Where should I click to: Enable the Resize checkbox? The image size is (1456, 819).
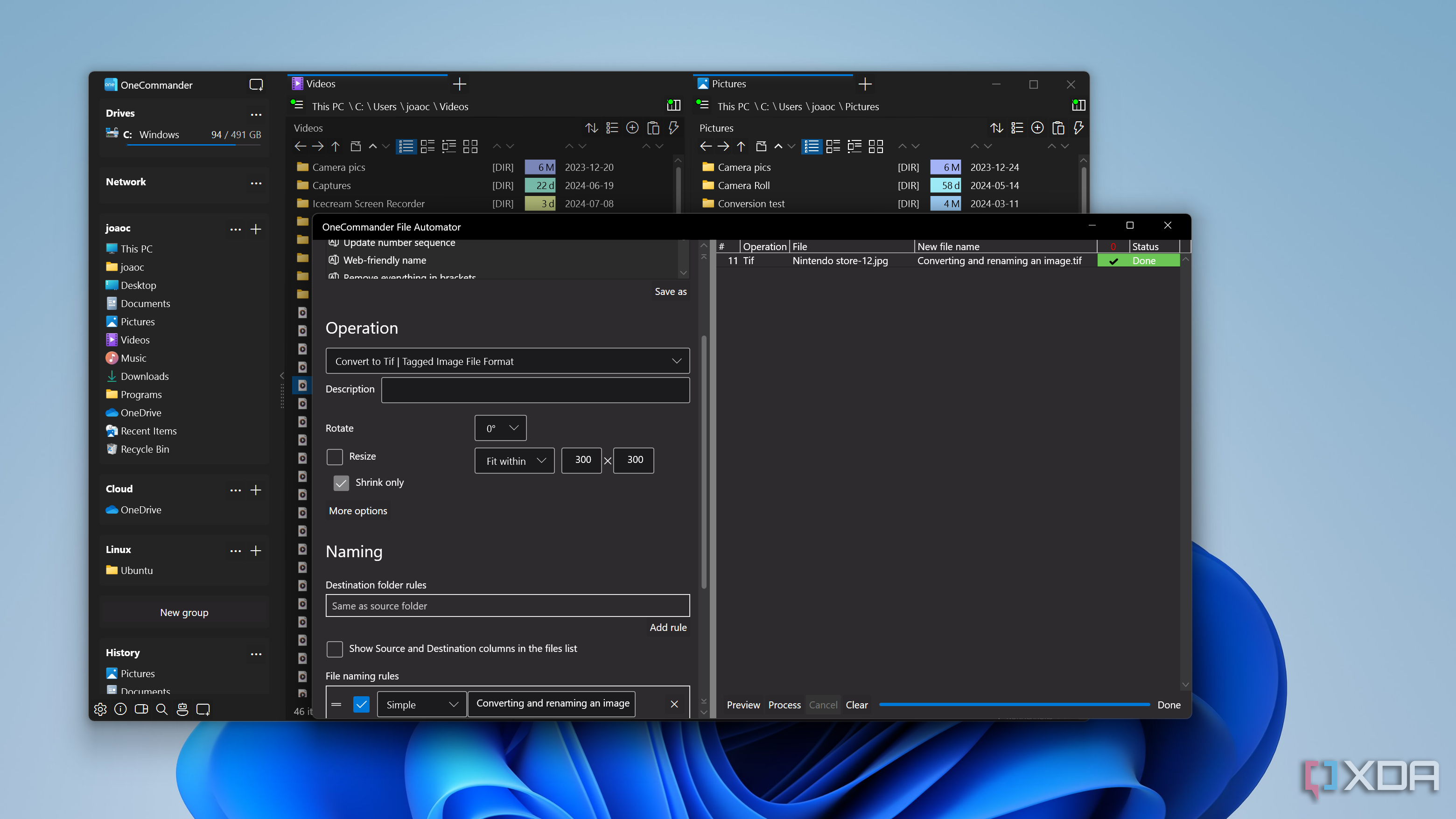pyautogui.click(x=335, y=457)
